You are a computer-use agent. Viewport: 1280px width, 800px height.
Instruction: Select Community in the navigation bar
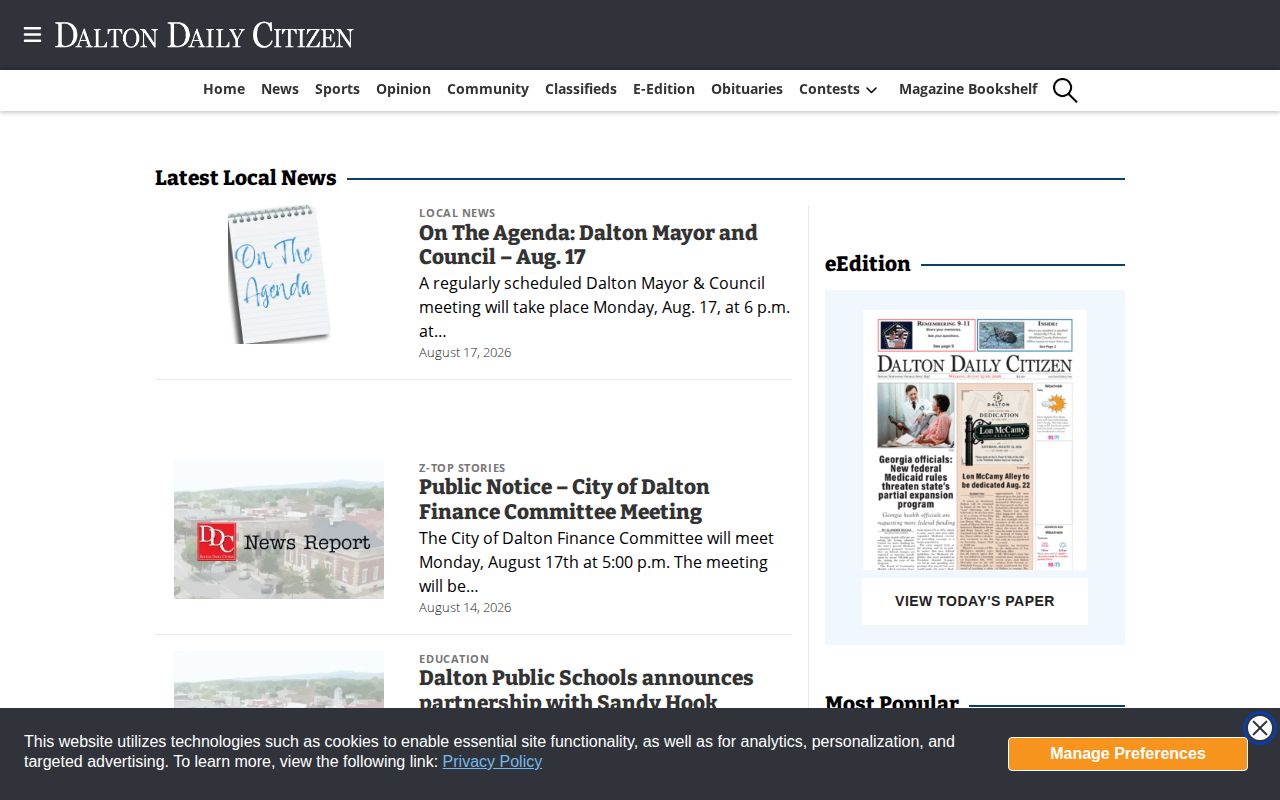[x=488, y=89]
